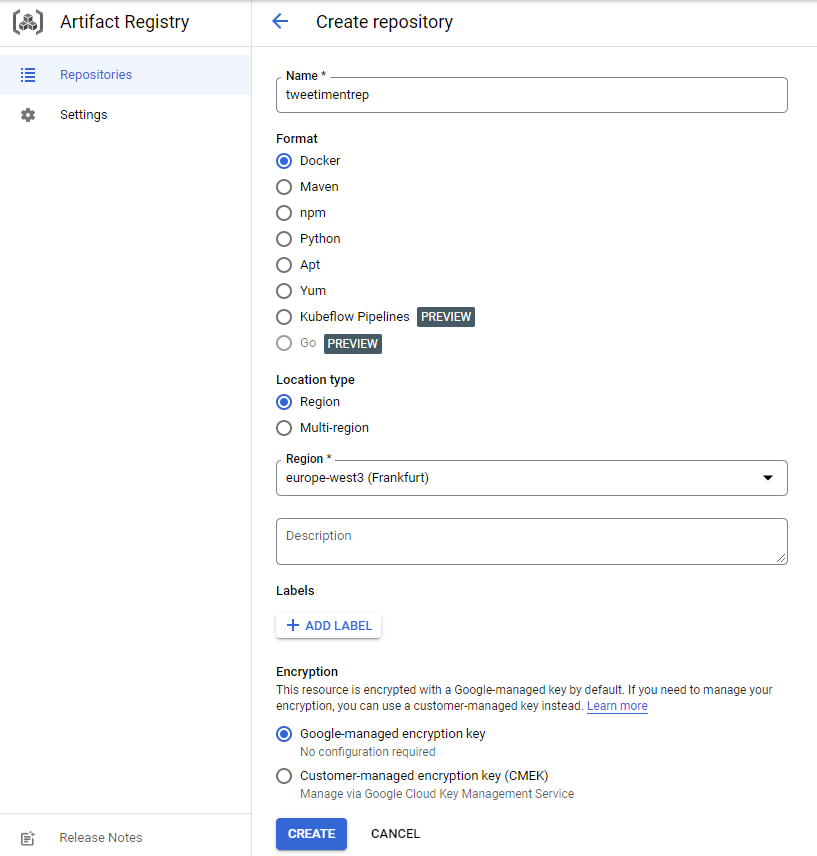This screenshot has width=817, height=856.
Task: Click into the Name text field
Action: coord(530,95)
